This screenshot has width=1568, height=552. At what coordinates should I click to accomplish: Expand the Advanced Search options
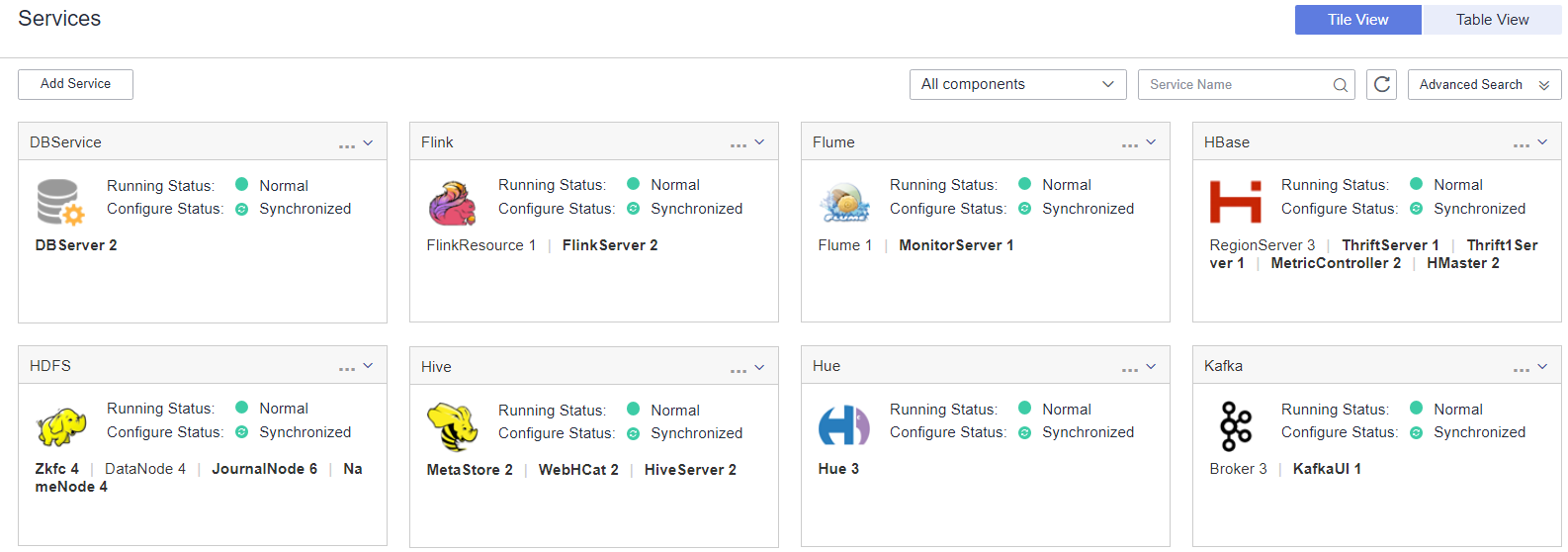[x=1484, y=84]
